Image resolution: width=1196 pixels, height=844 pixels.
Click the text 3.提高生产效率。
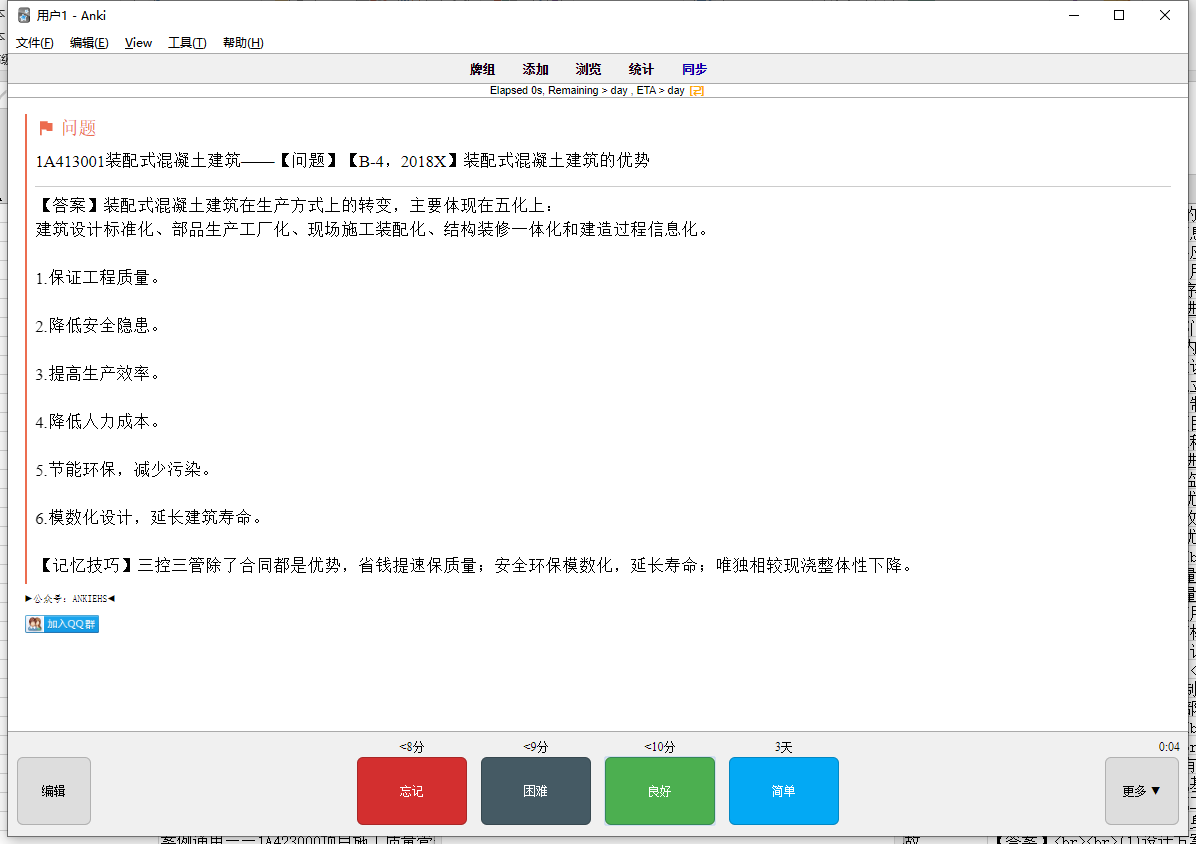tap(98, 374)
